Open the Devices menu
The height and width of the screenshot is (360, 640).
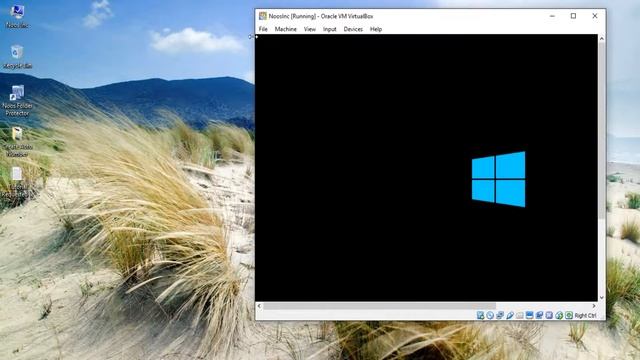click(x=353, y=29)
